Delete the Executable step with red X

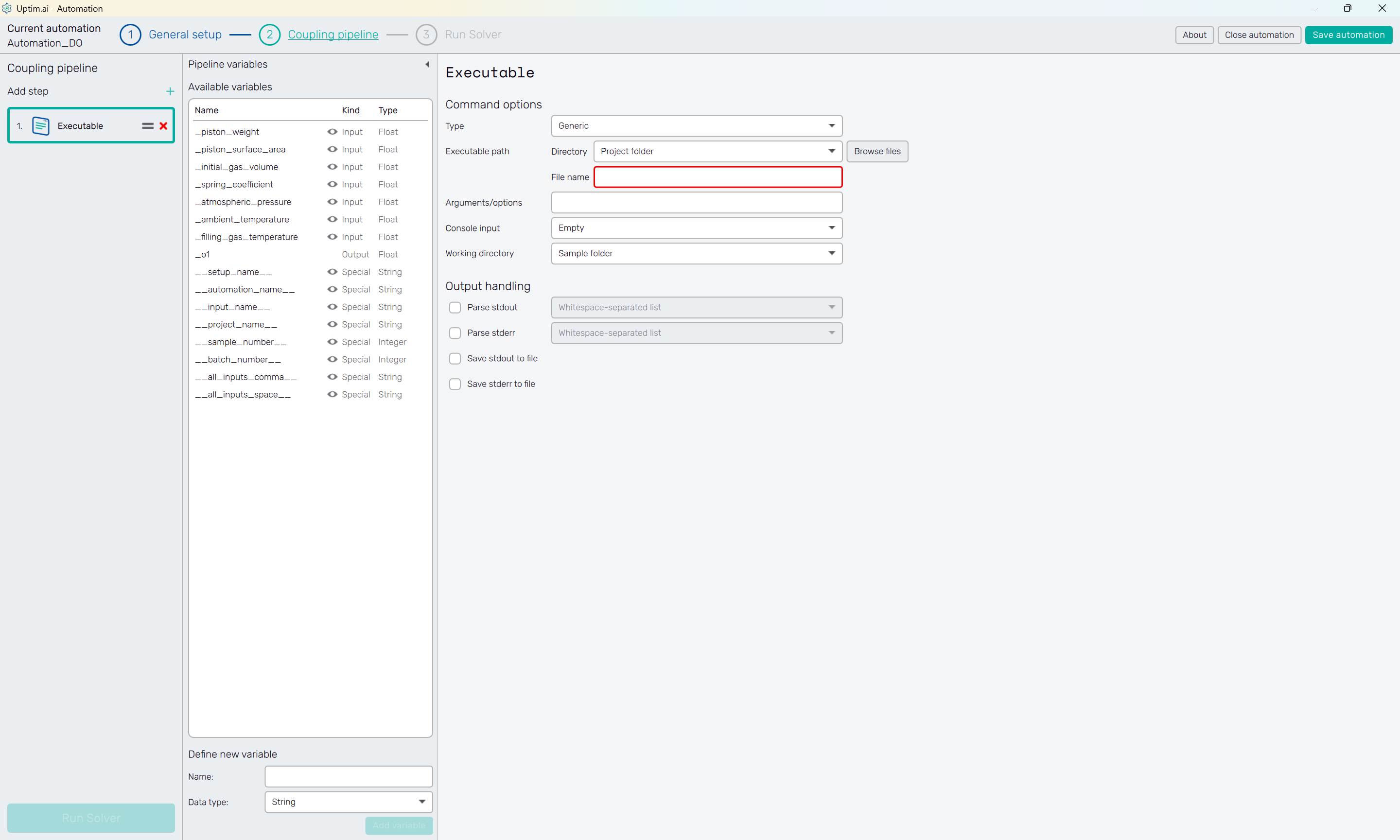[163, 126]
